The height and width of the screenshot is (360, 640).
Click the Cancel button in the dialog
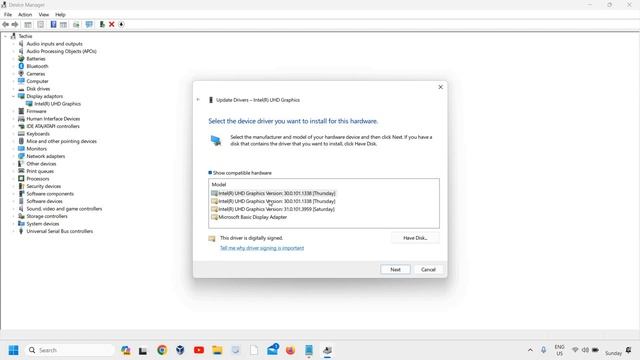[x=428, y=269]
